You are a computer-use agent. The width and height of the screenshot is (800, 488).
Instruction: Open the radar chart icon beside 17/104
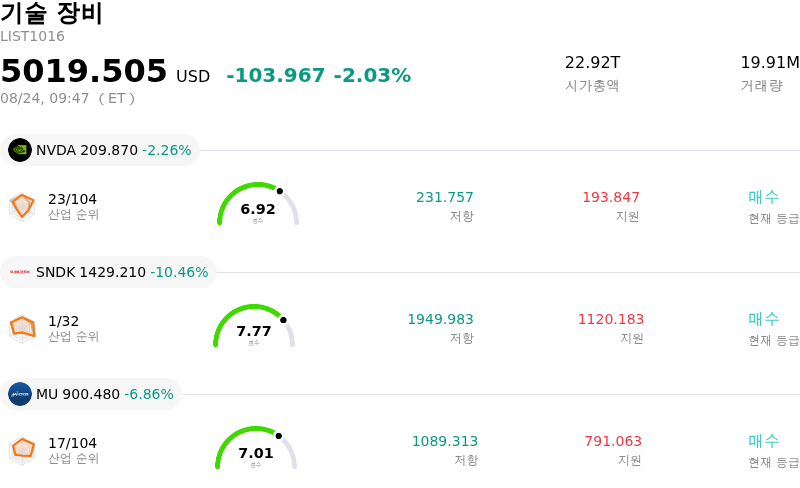(22, 451)
